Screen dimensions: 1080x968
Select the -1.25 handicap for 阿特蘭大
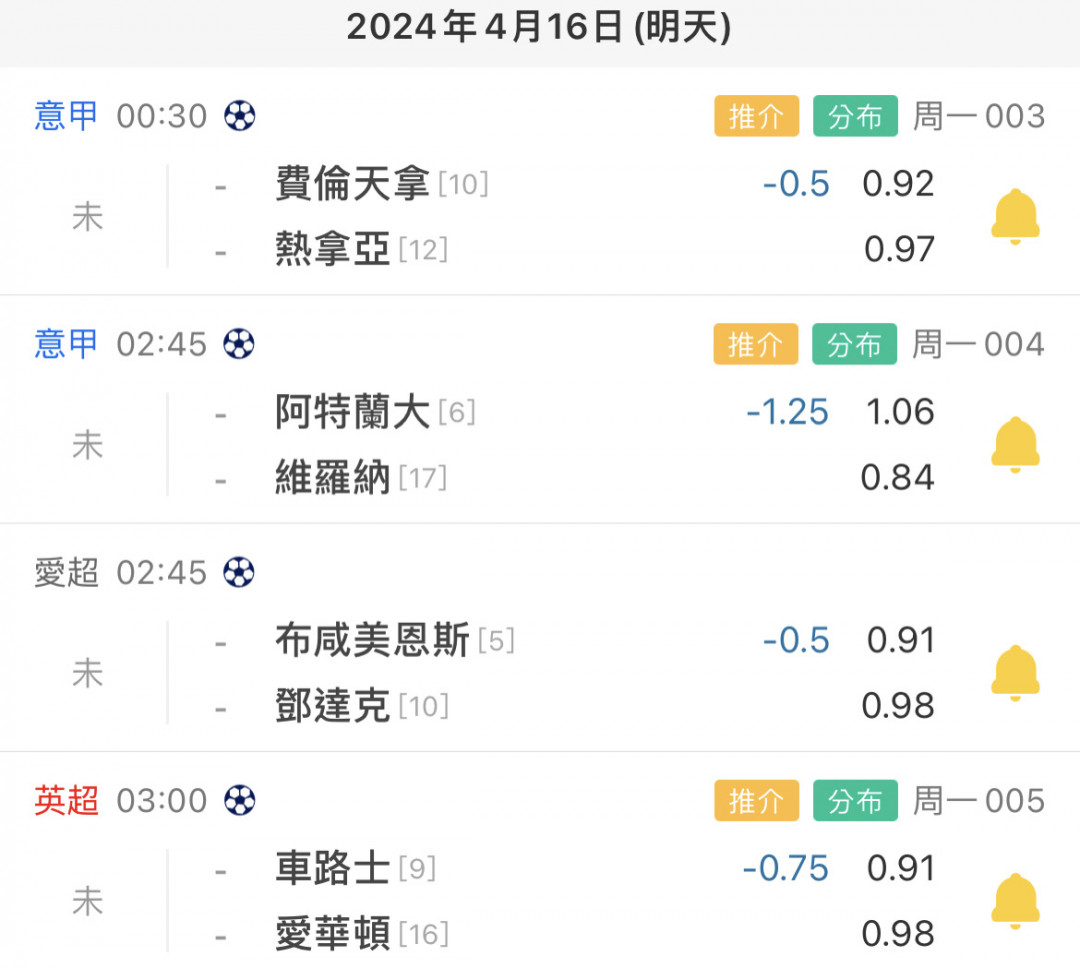[x=787, y=412]
